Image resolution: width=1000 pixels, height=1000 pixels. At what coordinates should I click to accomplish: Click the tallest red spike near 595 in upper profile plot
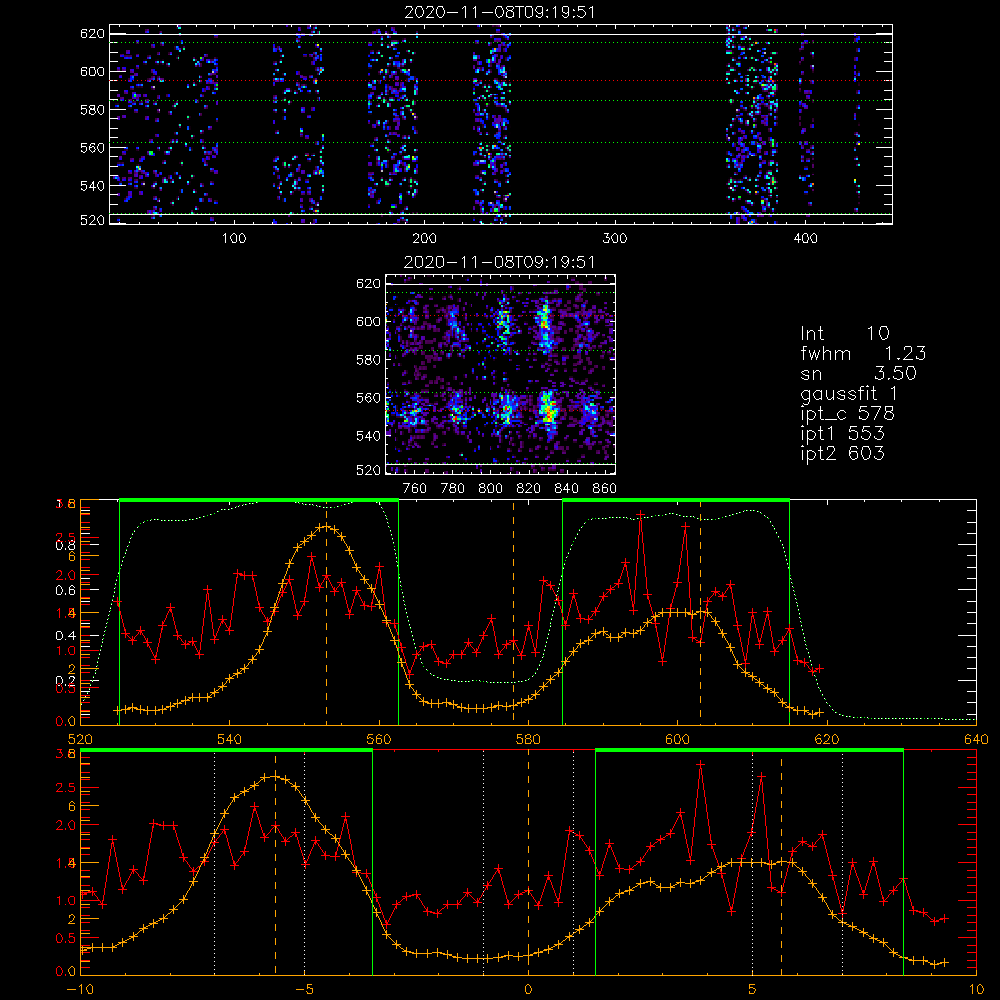640,514
